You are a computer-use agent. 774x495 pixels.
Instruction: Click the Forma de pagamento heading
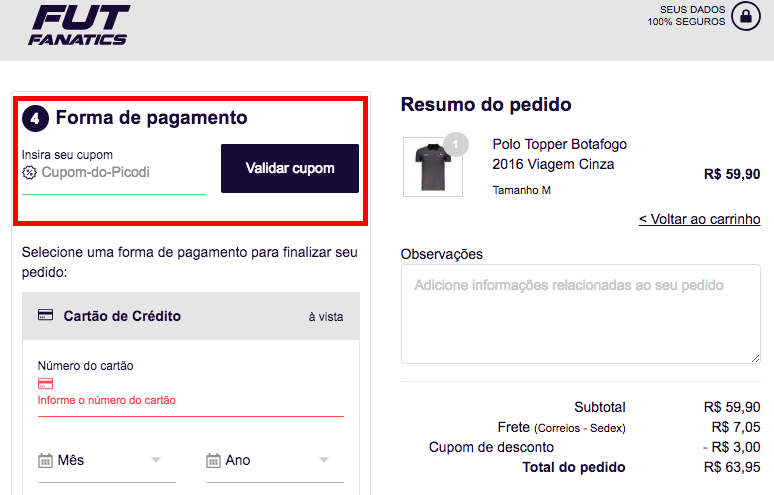click(151, 118)
